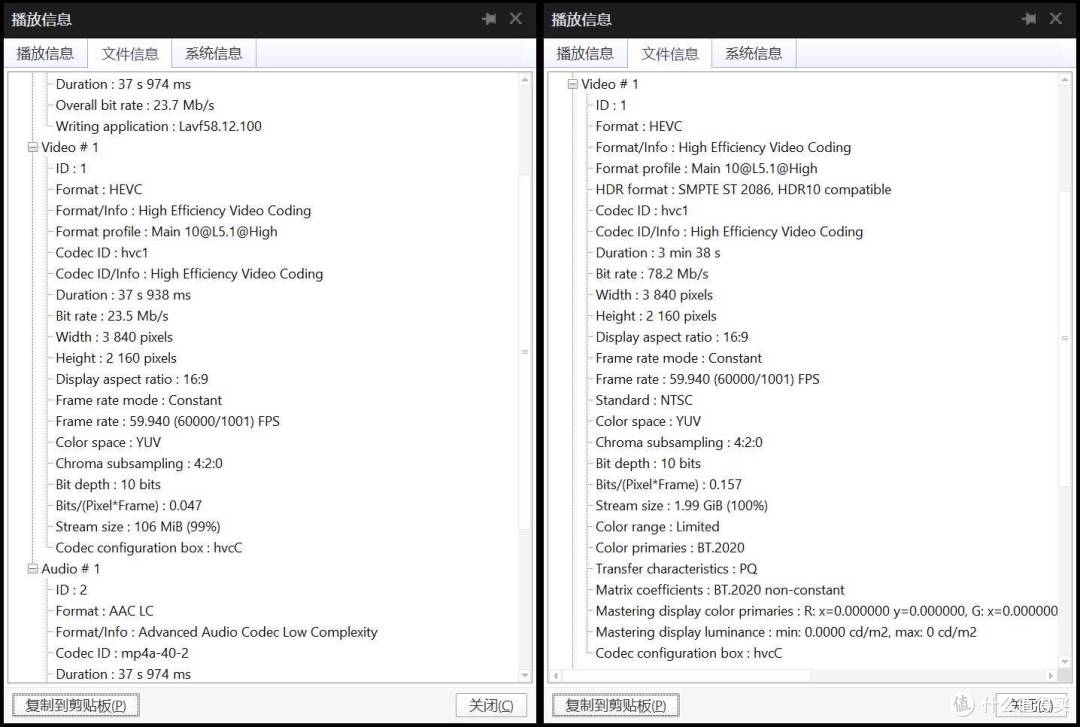This screenshot has height=727, width=1080.
Task: Click right arrow of the horizontal scrollbar
Action: pos(1050,676)
